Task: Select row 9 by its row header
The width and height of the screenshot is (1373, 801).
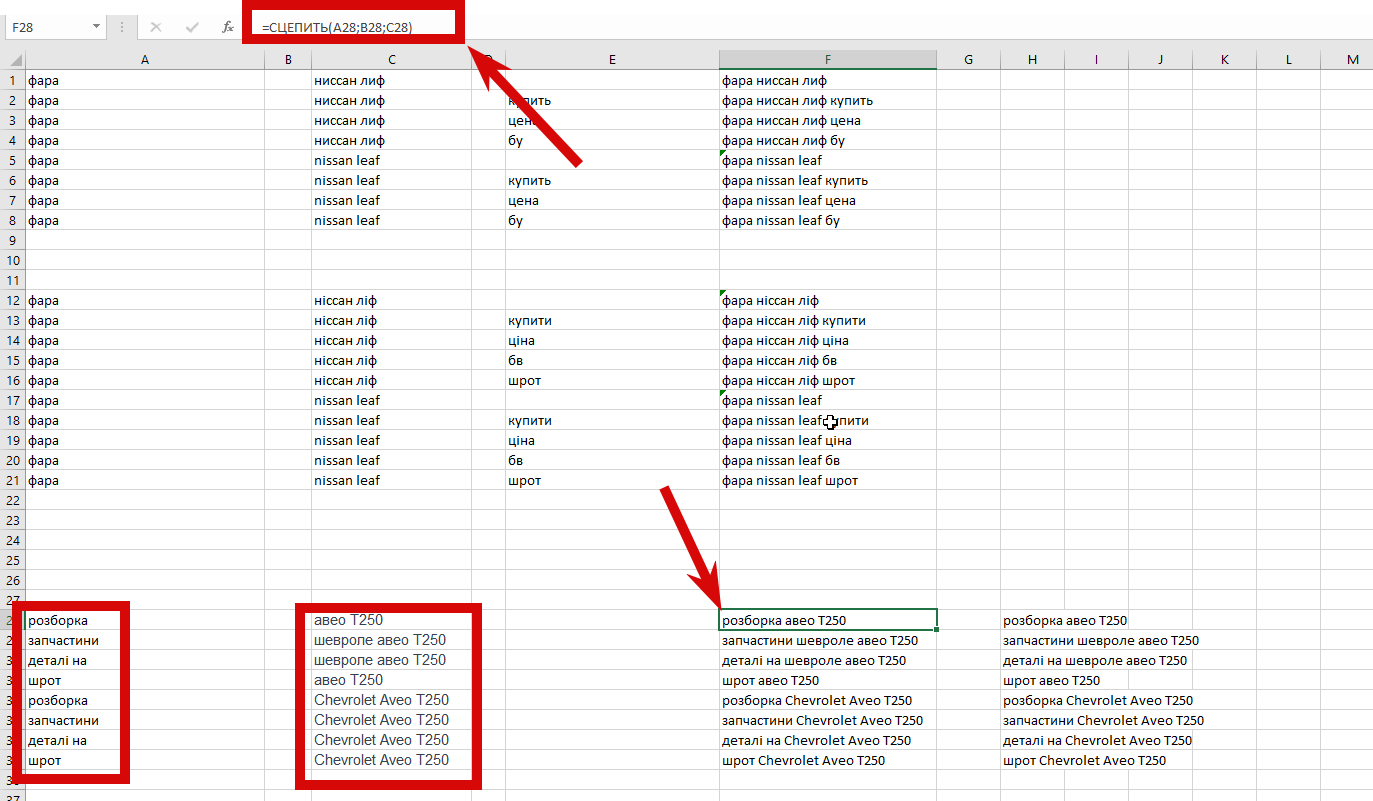Action: (x=12, y=240)
